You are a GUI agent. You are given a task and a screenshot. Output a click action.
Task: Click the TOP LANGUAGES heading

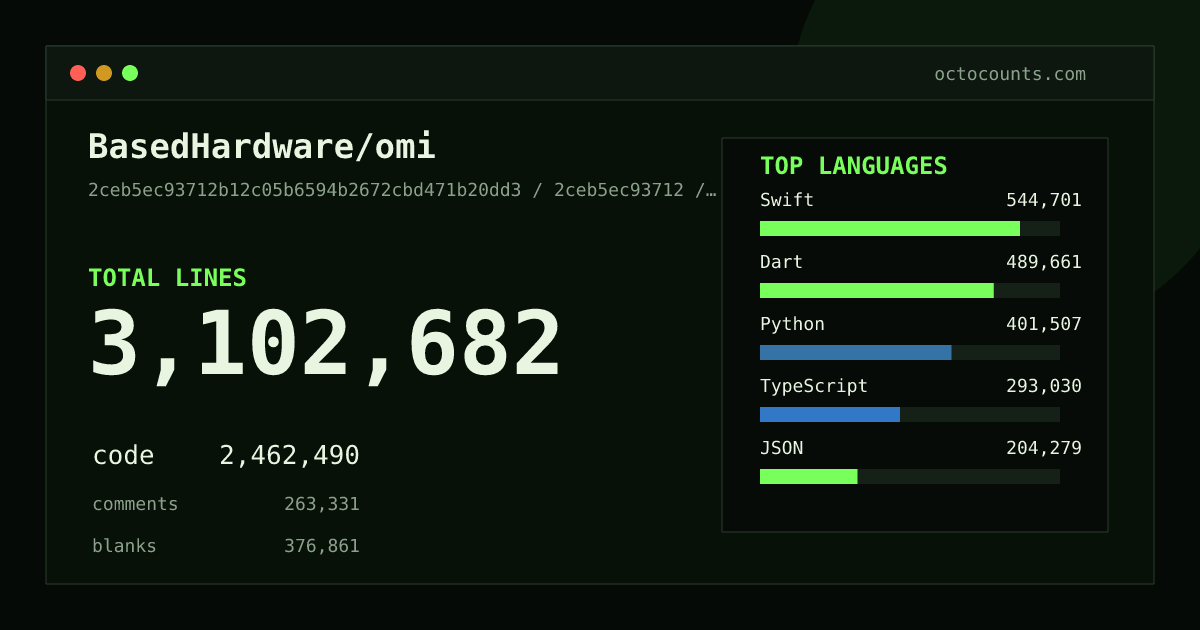coord(853,166)
